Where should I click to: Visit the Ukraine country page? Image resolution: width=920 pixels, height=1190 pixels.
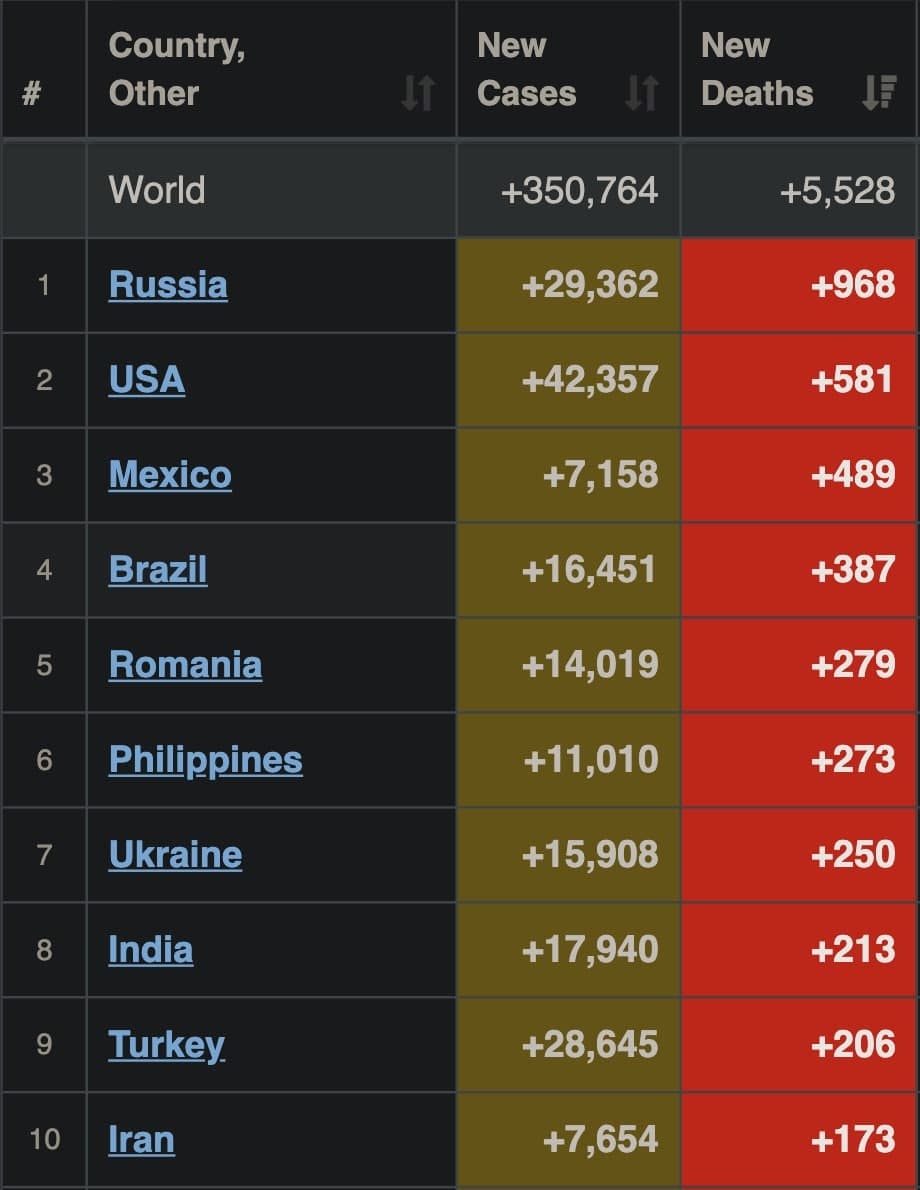point(176,854)
